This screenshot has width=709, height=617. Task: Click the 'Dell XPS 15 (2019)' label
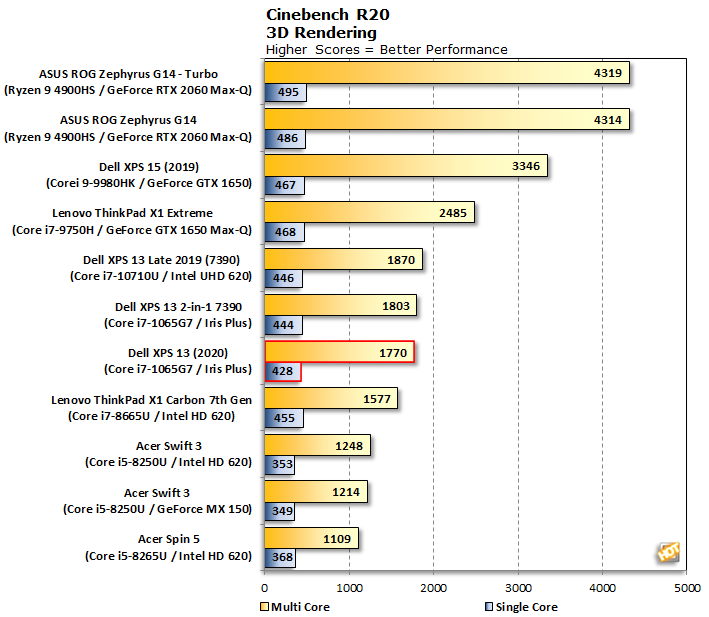click(149, 167)
